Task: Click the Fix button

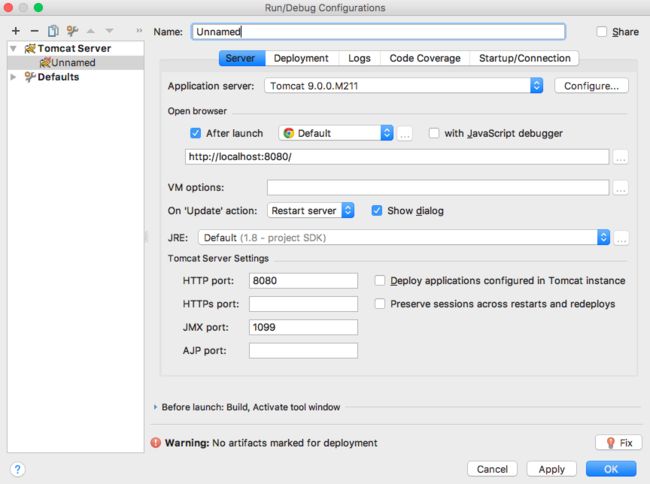Action: (x=618, y=443)
